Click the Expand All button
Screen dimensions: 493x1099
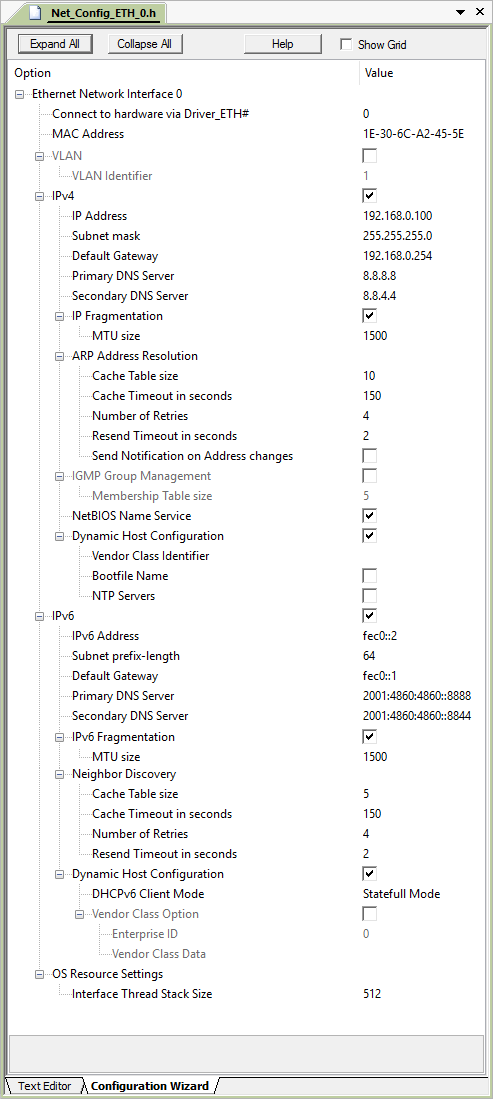tap(55, 44)
